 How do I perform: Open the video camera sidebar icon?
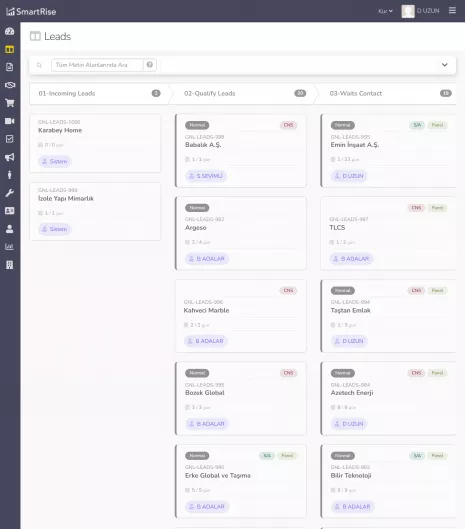(x=10, y=121)
